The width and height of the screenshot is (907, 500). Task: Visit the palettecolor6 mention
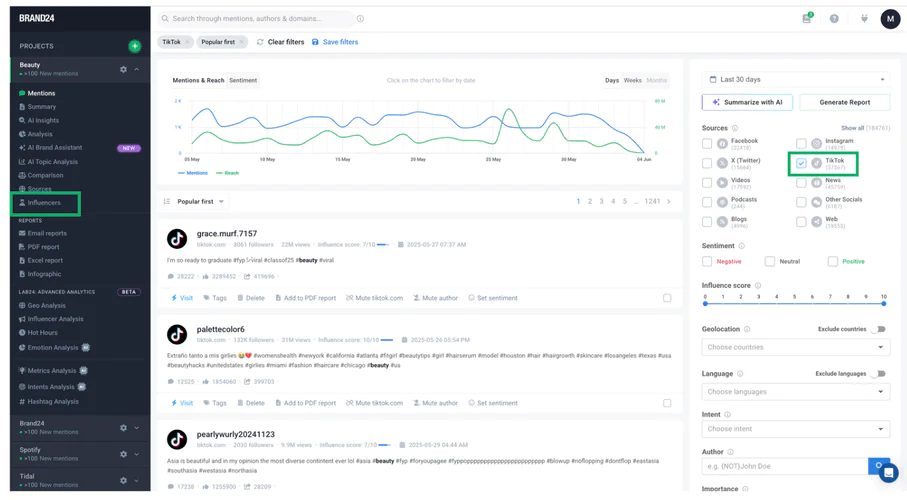[x=182, y=403]
